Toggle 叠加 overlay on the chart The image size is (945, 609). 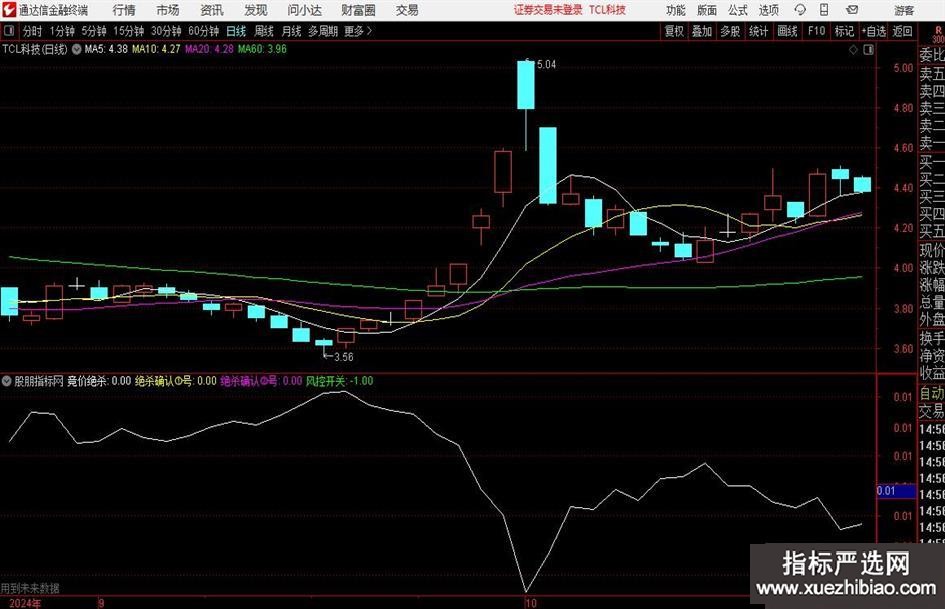[x=702, y=31]
